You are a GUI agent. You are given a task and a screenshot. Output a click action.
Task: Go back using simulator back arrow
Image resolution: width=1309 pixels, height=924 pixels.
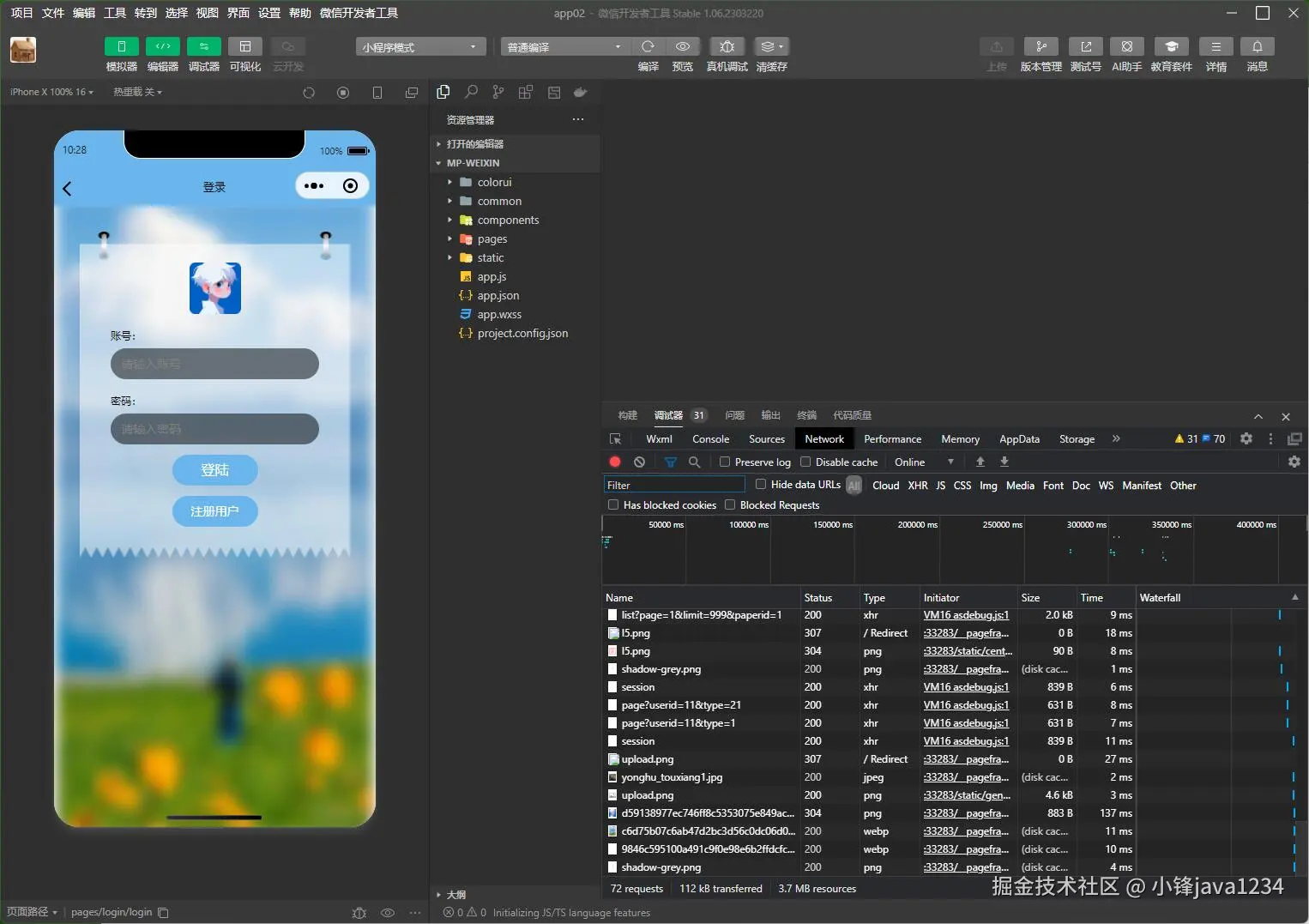point(67,188)
